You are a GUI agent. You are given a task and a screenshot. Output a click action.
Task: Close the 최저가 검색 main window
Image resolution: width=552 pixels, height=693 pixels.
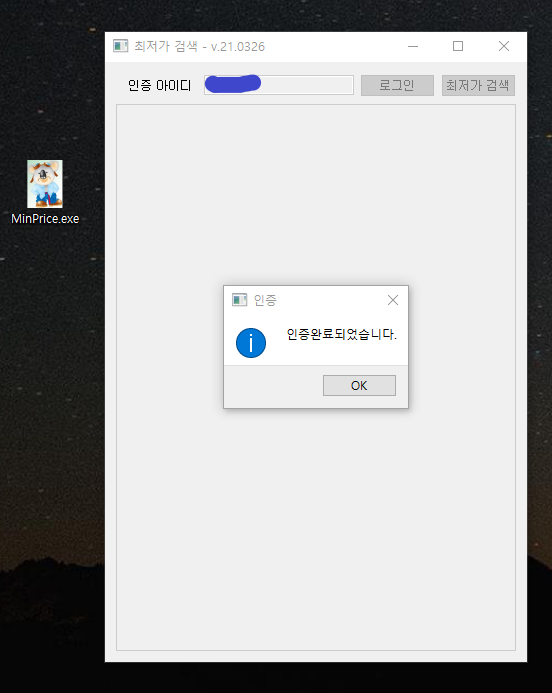coord(504,46)
